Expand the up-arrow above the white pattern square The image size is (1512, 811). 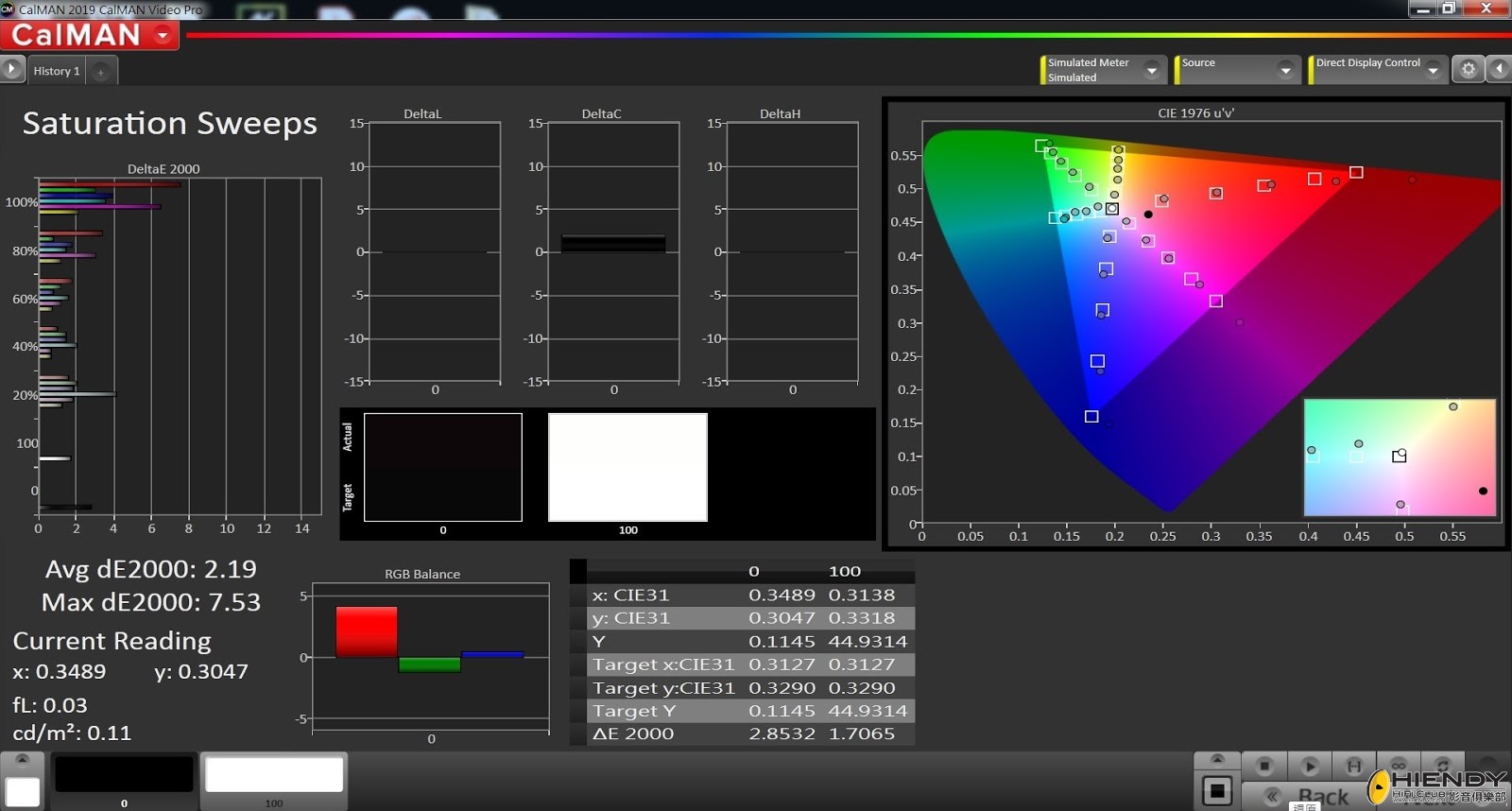pos(23,760)
